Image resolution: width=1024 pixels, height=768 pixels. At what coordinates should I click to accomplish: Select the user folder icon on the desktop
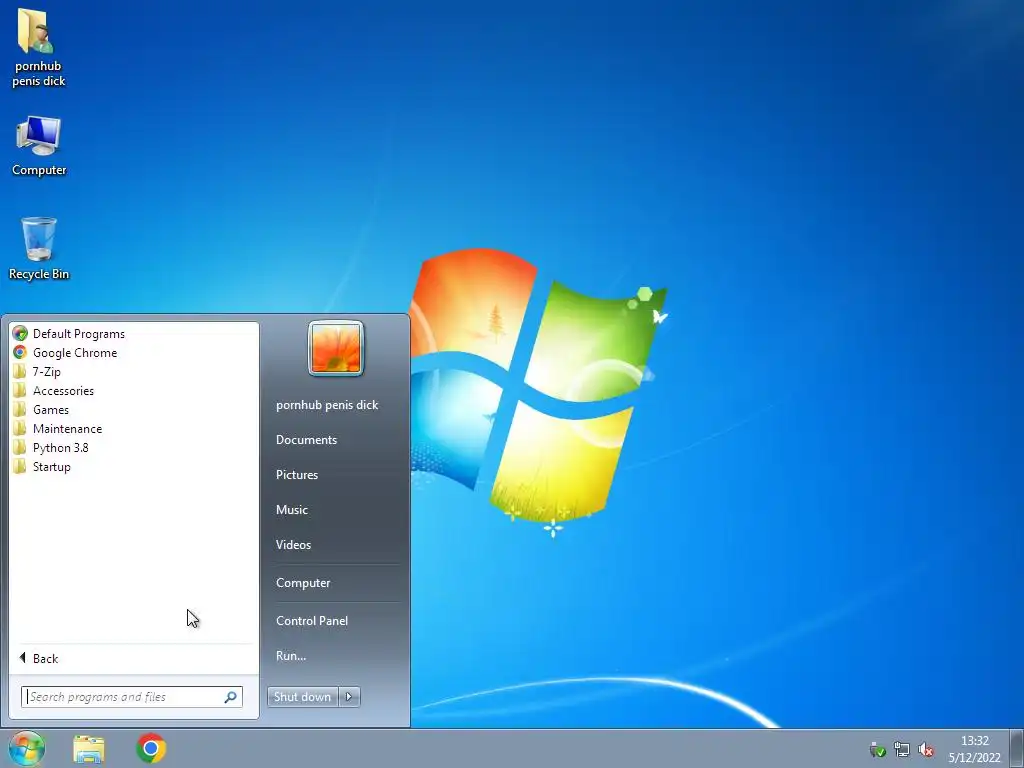pyautogui.click(x=39, y=47)
